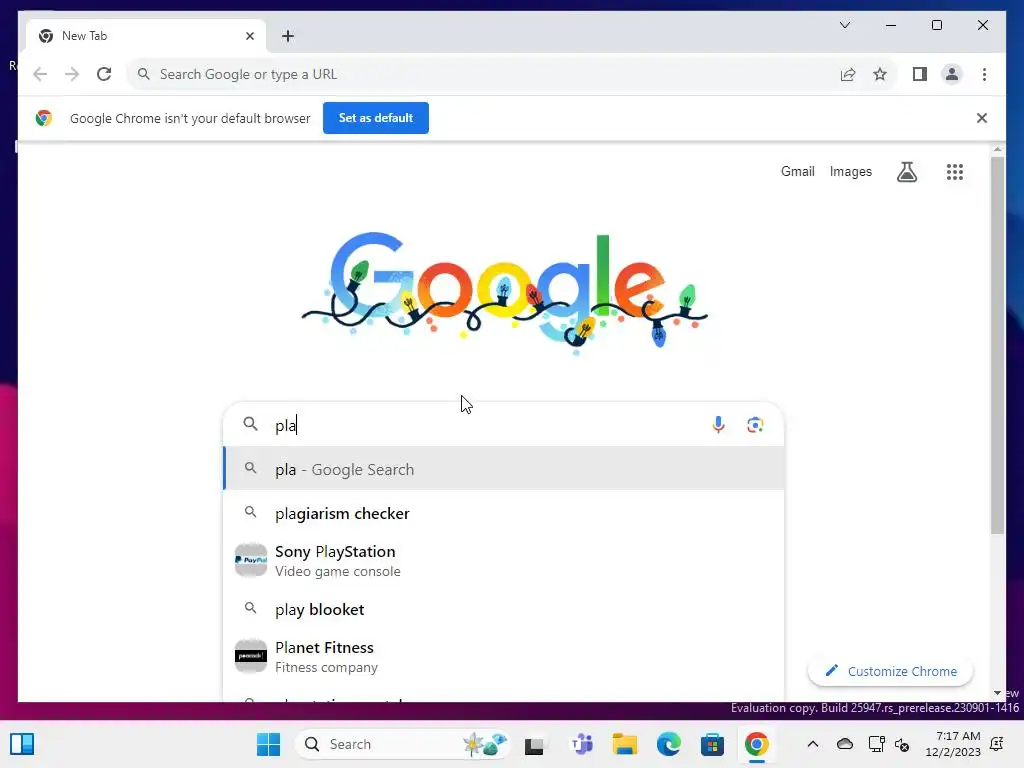Share this page icon in address bar

(x=848, y=74)
